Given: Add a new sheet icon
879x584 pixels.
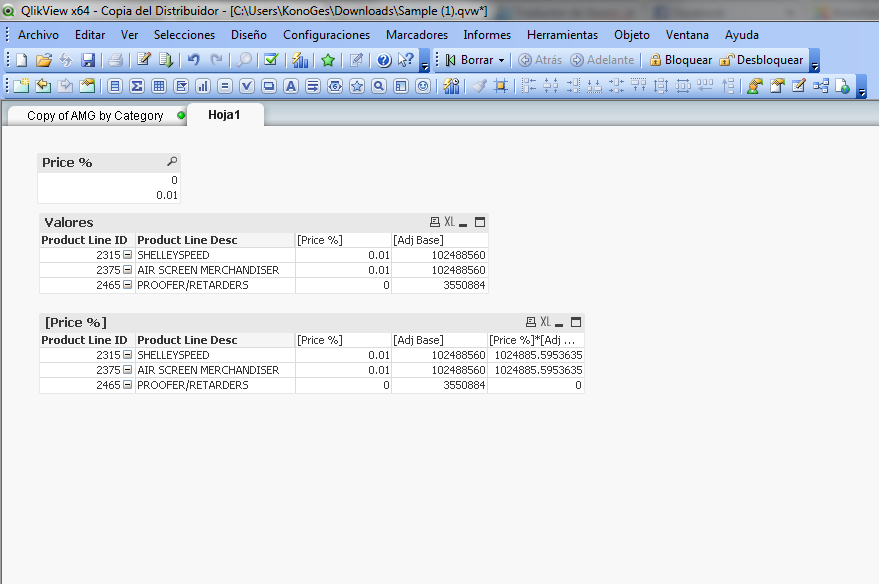Looking at the screenshot, I should [21, 86].
